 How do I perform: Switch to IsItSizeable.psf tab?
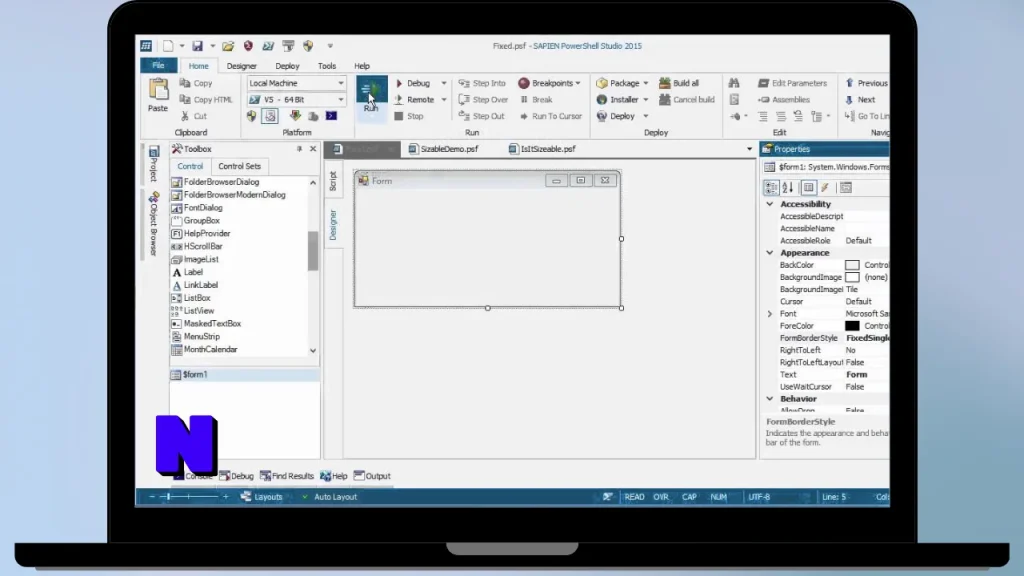tap(542, 149)
